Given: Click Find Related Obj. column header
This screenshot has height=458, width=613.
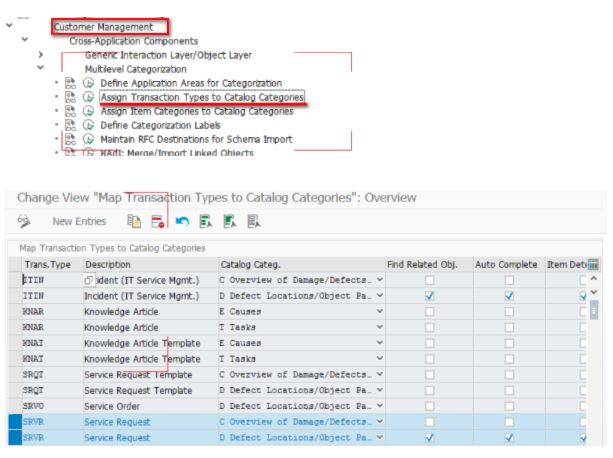Looking at the screenshot, I should click(429, 265).
